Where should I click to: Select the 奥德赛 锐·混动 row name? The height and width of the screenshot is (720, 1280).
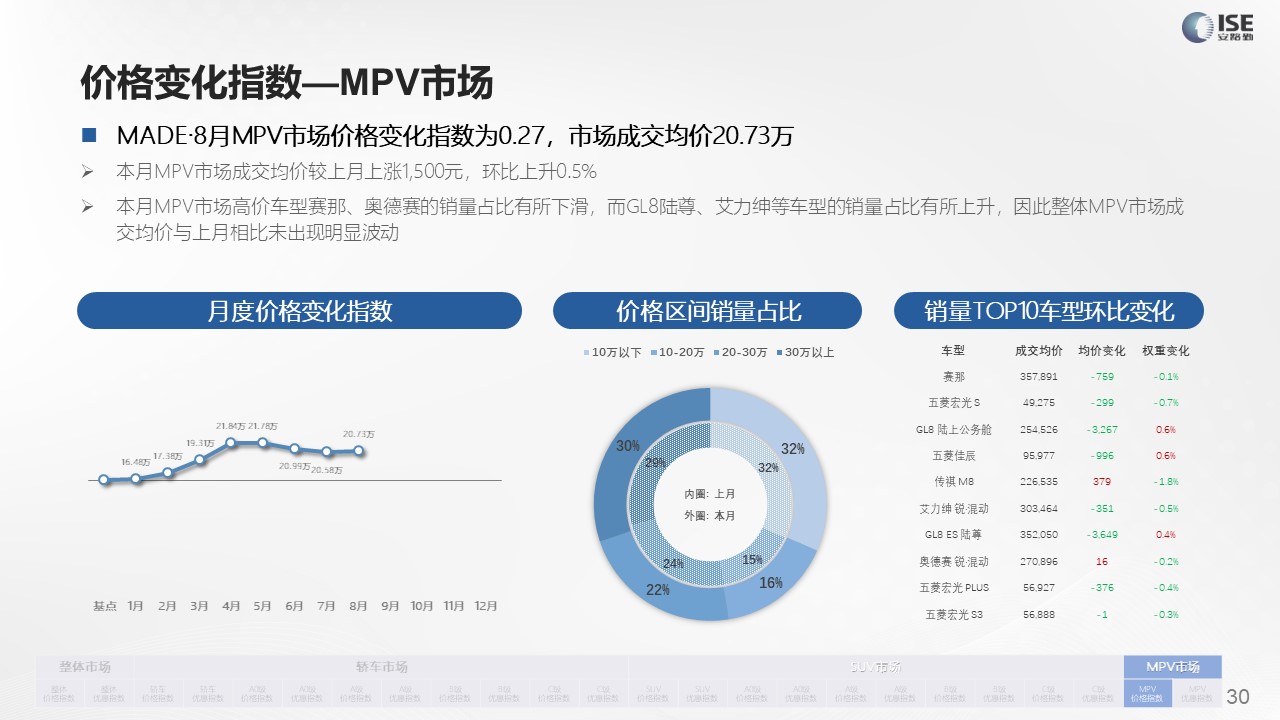coord(954,561)
